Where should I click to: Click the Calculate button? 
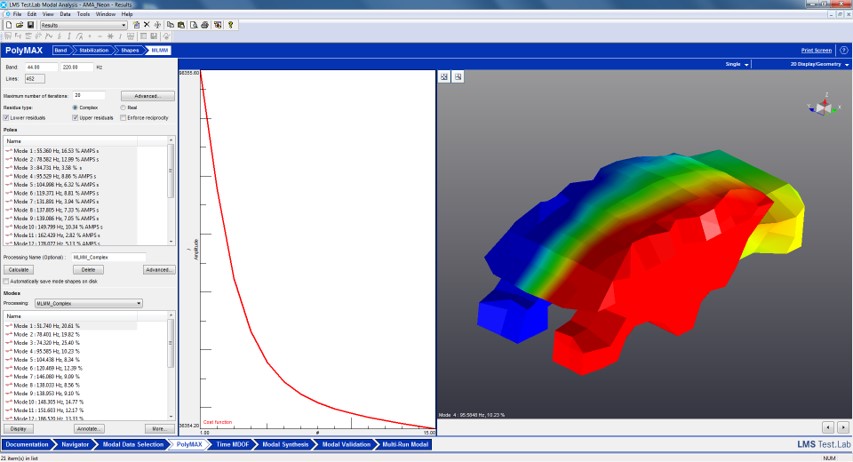coord(18,270)
